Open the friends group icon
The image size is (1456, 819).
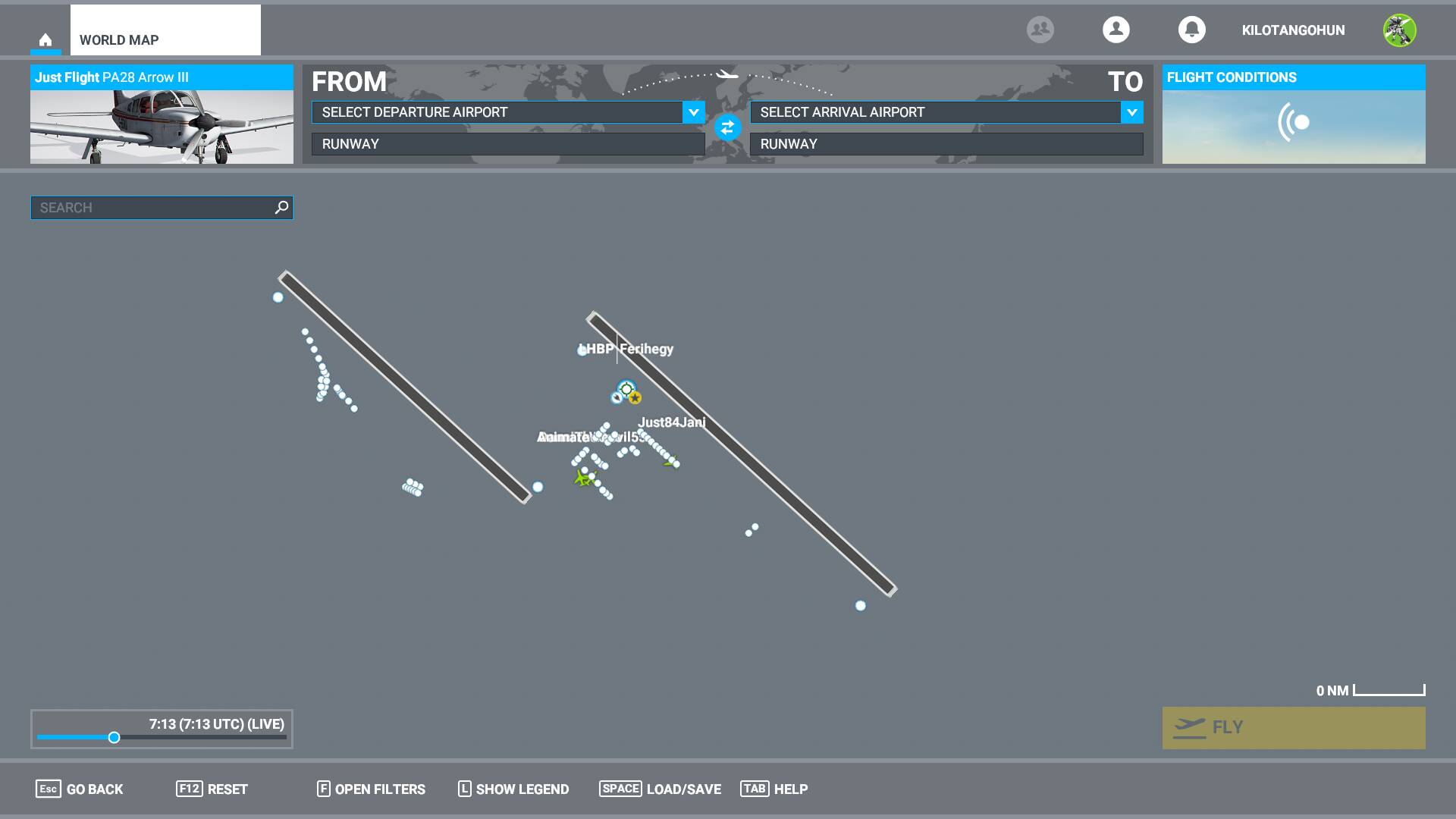[x=1040, y=30]
